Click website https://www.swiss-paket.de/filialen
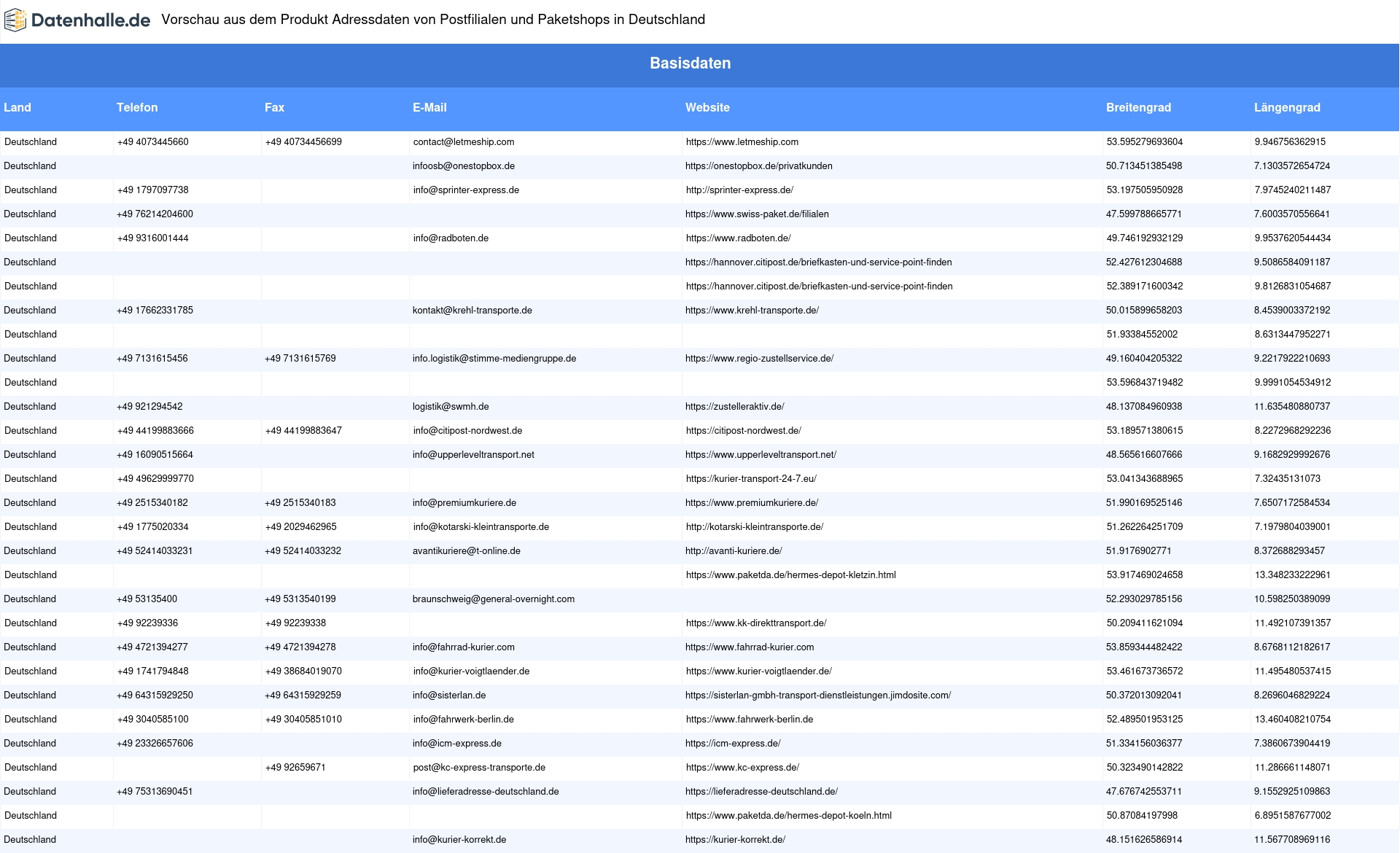1400x853 pixels. pos(757,214)
